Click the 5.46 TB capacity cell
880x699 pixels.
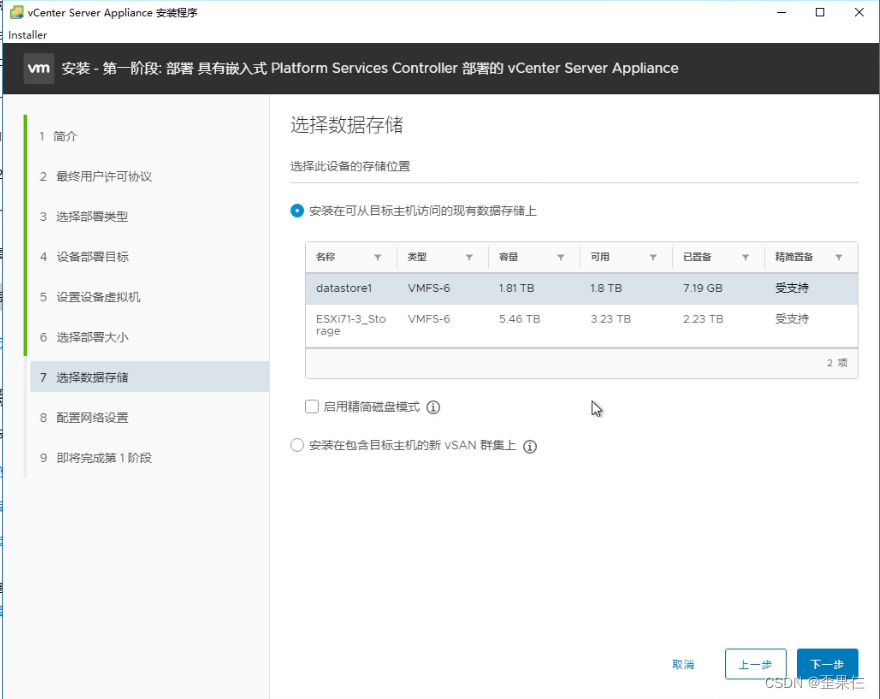pyautogui.click(x=520, y=319)
